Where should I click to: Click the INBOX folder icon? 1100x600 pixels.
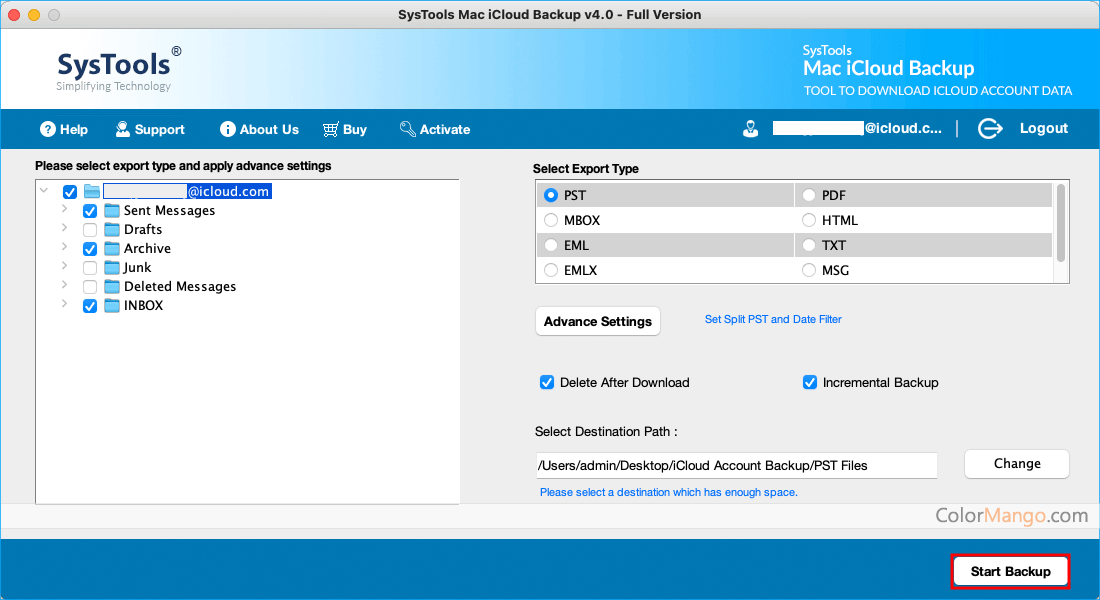(x=112, y=305)
